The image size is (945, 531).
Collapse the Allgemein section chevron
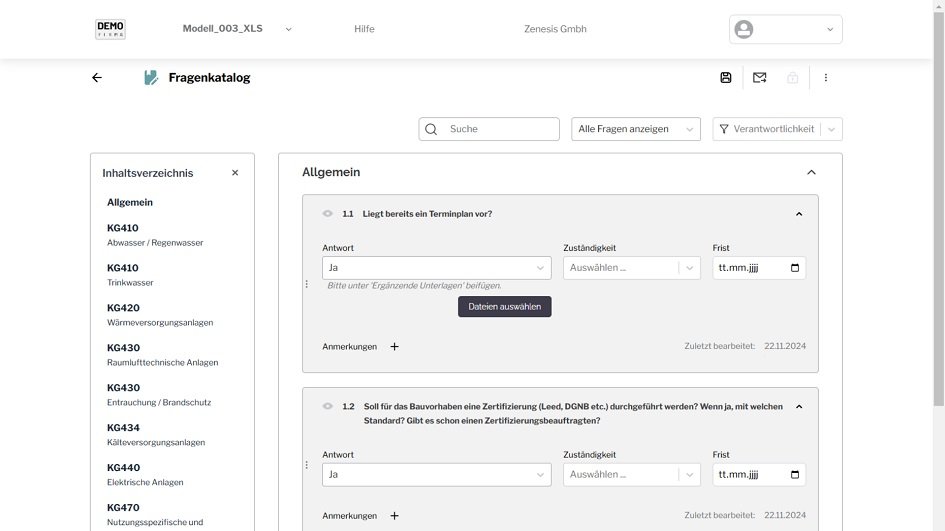click(x=811, y=173)
